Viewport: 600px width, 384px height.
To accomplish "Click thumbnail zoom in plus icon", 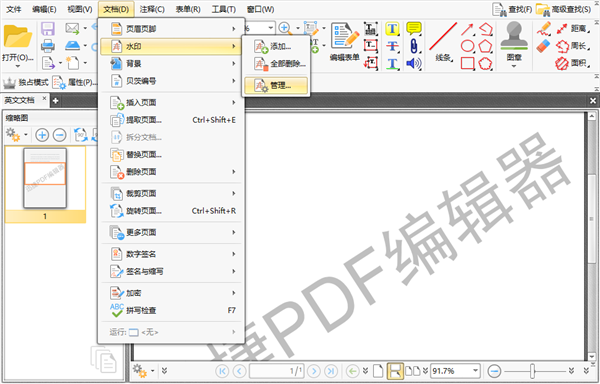I will tap(42, 135).
